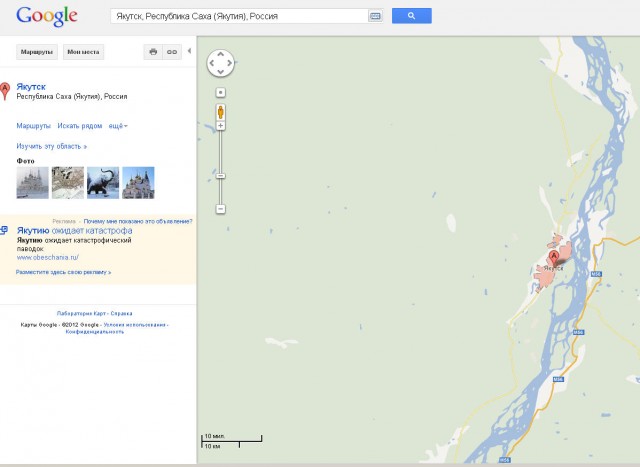The height and width of the screenshot is (467, 640).
Task: Zoom out with the bottom minus button
Action: point(220,209)
